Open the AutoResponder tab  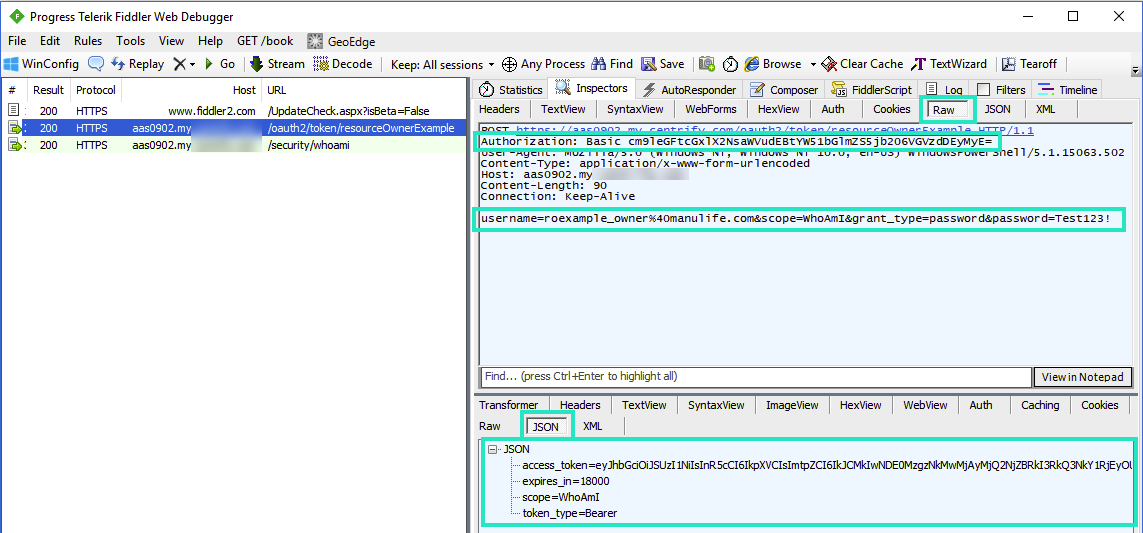pos(688,90)
